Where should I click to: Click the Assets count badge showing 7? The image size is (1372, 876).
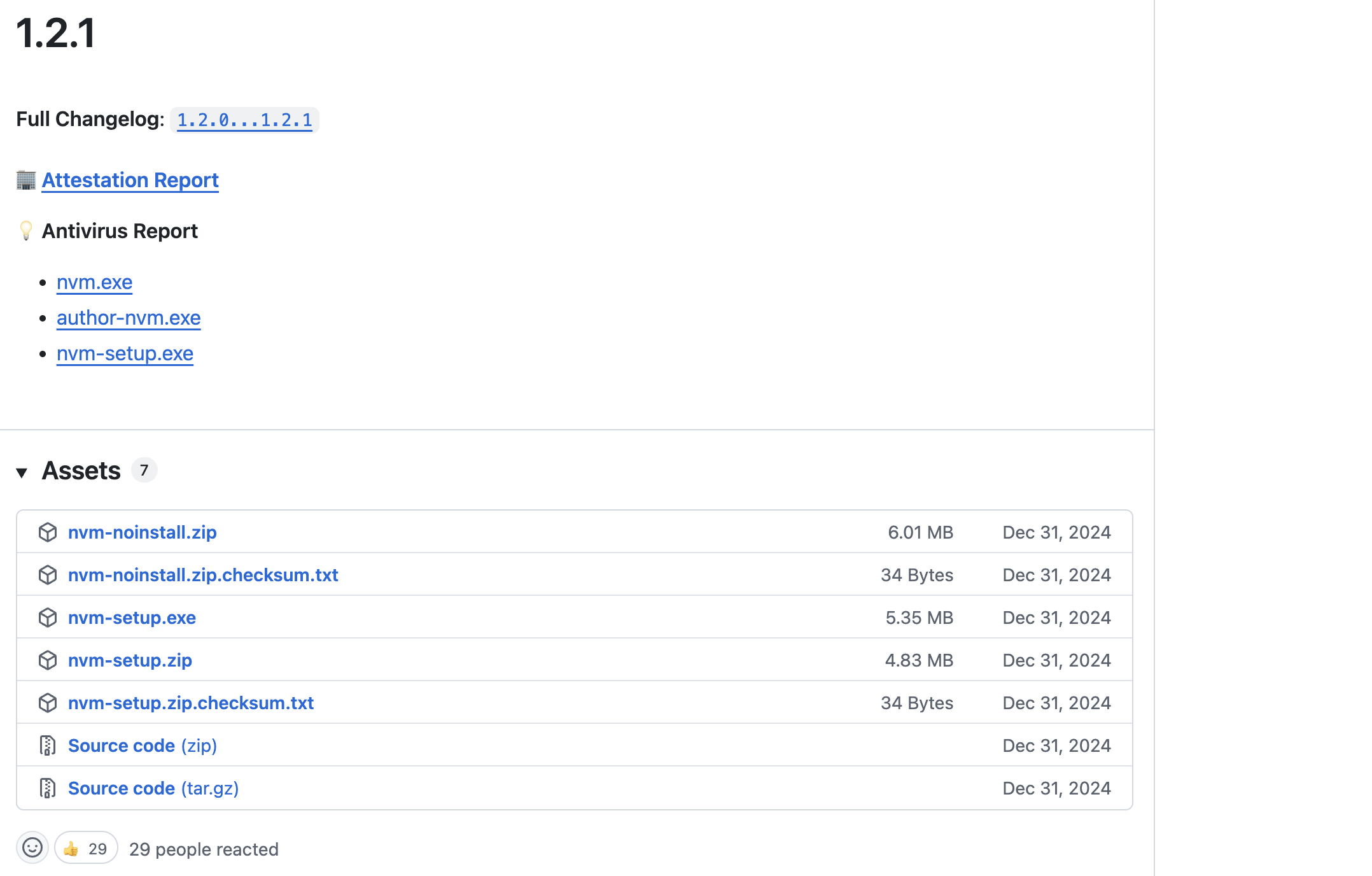click(144, 470)
